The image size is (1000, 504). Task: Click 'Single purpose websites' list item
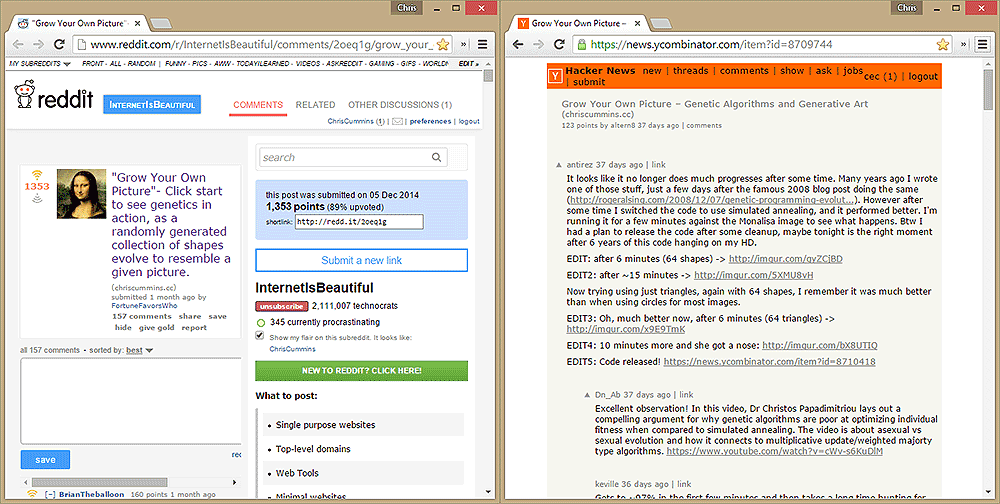[363, 425]
